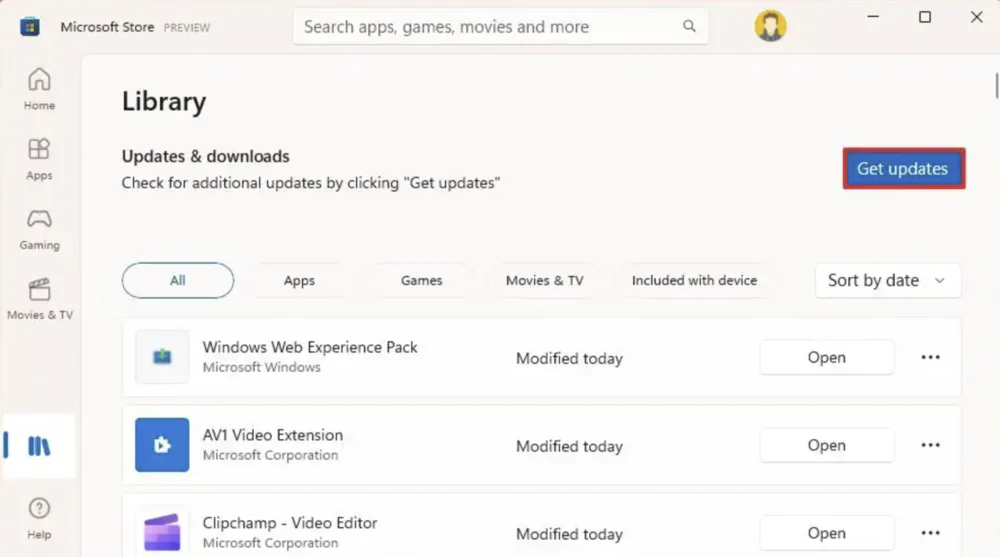Filter library by Apps
Screen dimensions: 1000x557
click(x=299, y=280)
